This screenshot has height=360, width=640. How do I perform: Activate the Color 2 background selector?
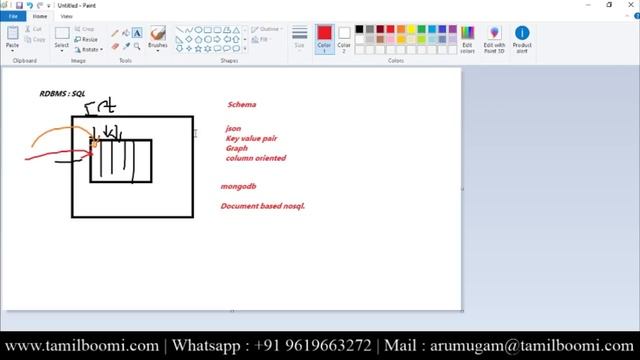[344, 39]
